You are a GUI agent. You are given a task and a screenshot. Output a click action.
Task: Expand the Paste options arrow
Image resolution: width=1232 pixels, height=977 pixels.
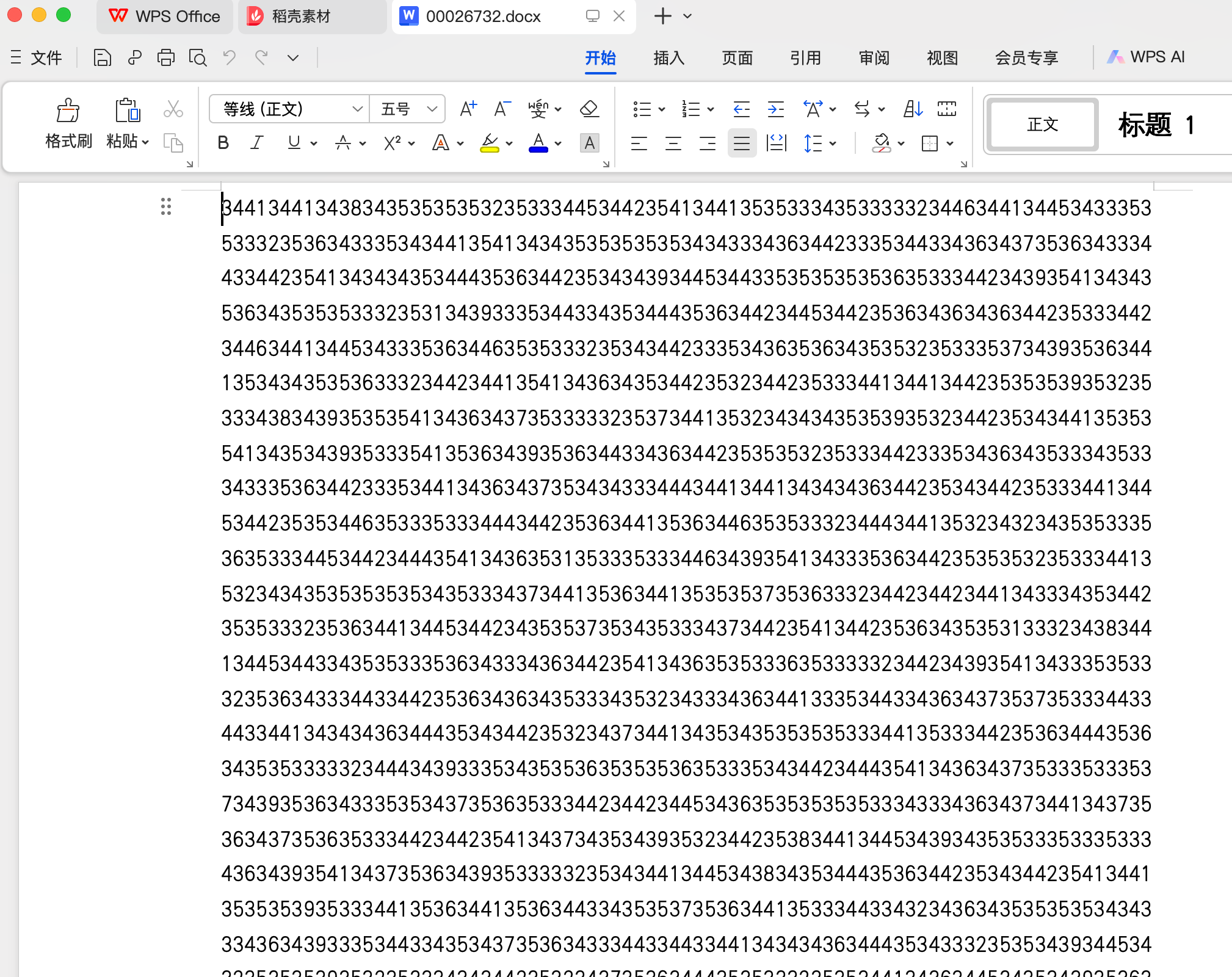[145, 142]
